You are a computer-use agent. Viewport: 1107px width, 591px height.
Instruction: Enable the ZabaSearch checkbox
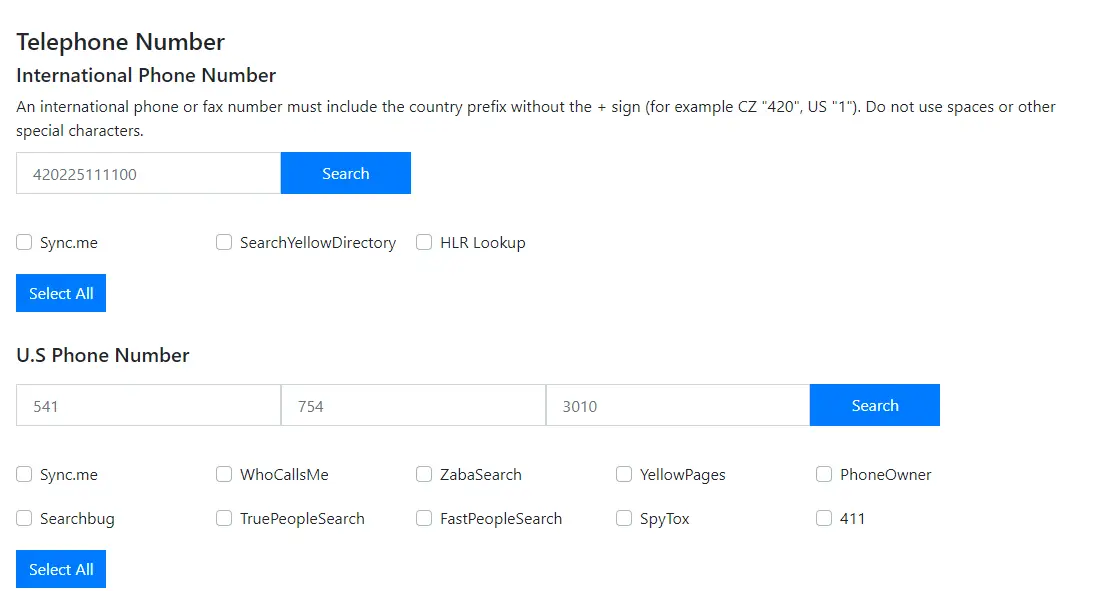pos(424,474)
